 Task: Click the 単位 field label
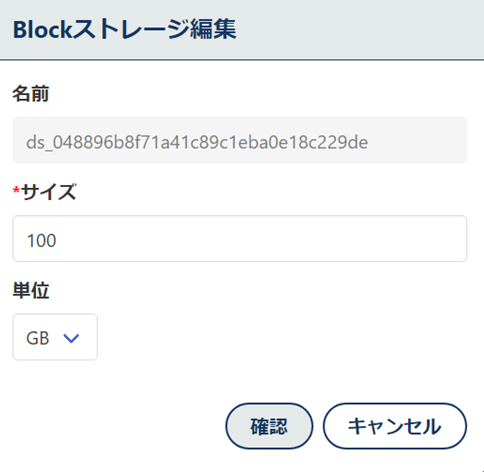point(31,290)
